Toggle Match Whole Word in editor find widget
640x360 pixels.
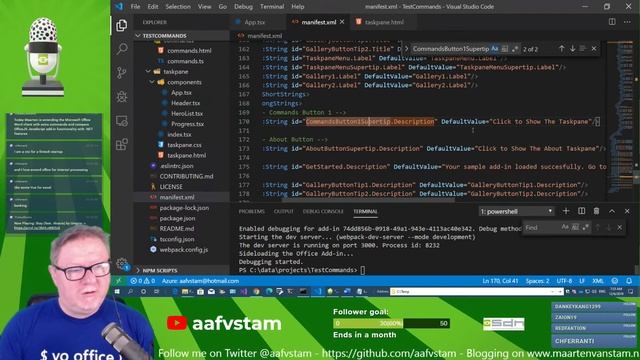[x=505, y=49]
